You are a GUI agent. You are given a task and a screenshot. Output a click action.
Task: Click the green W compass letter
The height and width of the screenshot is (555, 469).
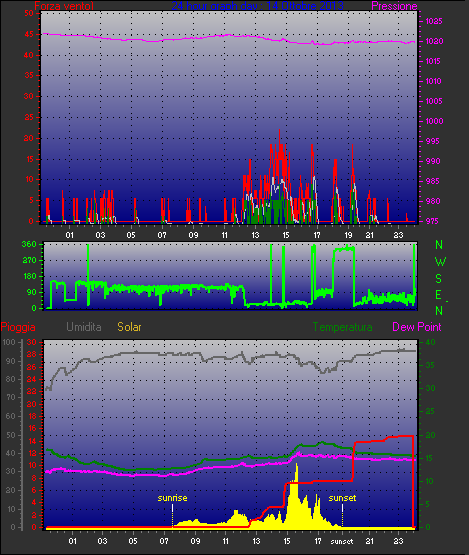pyautogui.click(x=440, y=262)
